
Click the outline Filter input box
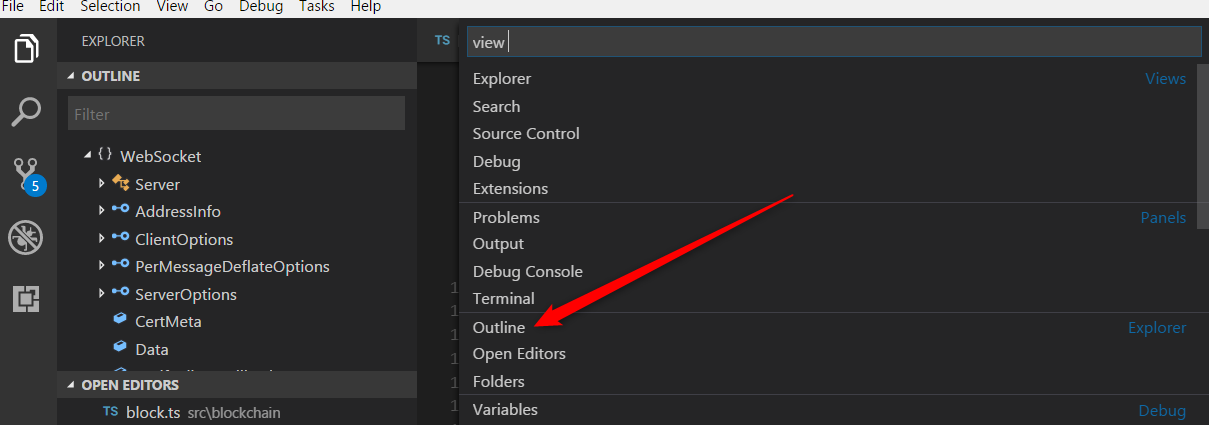[x=236, y=114]
